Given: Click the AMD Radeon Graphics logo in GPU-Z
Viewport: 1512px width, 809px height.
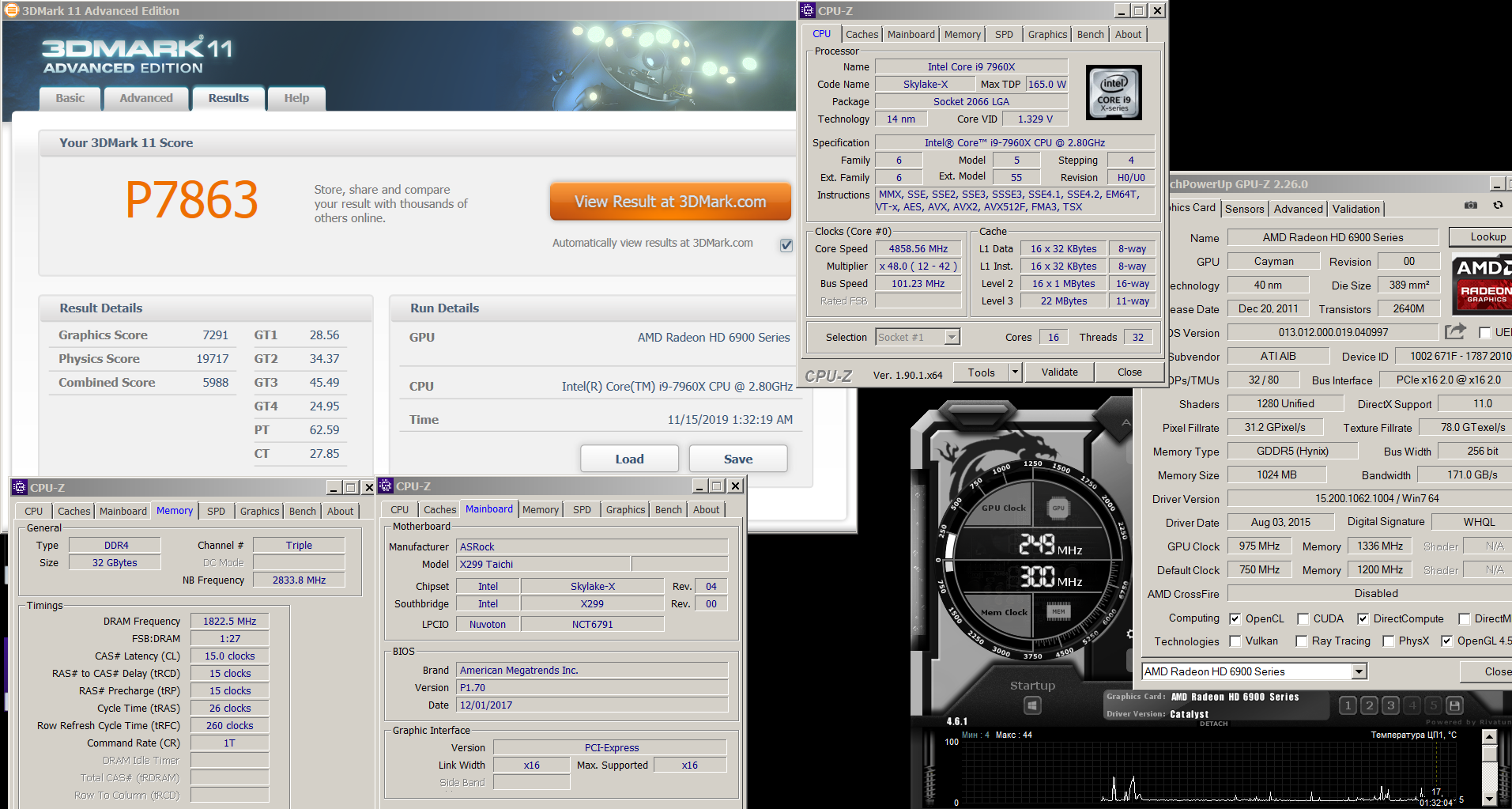Looking at the screenshot, I should (x=1482, y=283).
